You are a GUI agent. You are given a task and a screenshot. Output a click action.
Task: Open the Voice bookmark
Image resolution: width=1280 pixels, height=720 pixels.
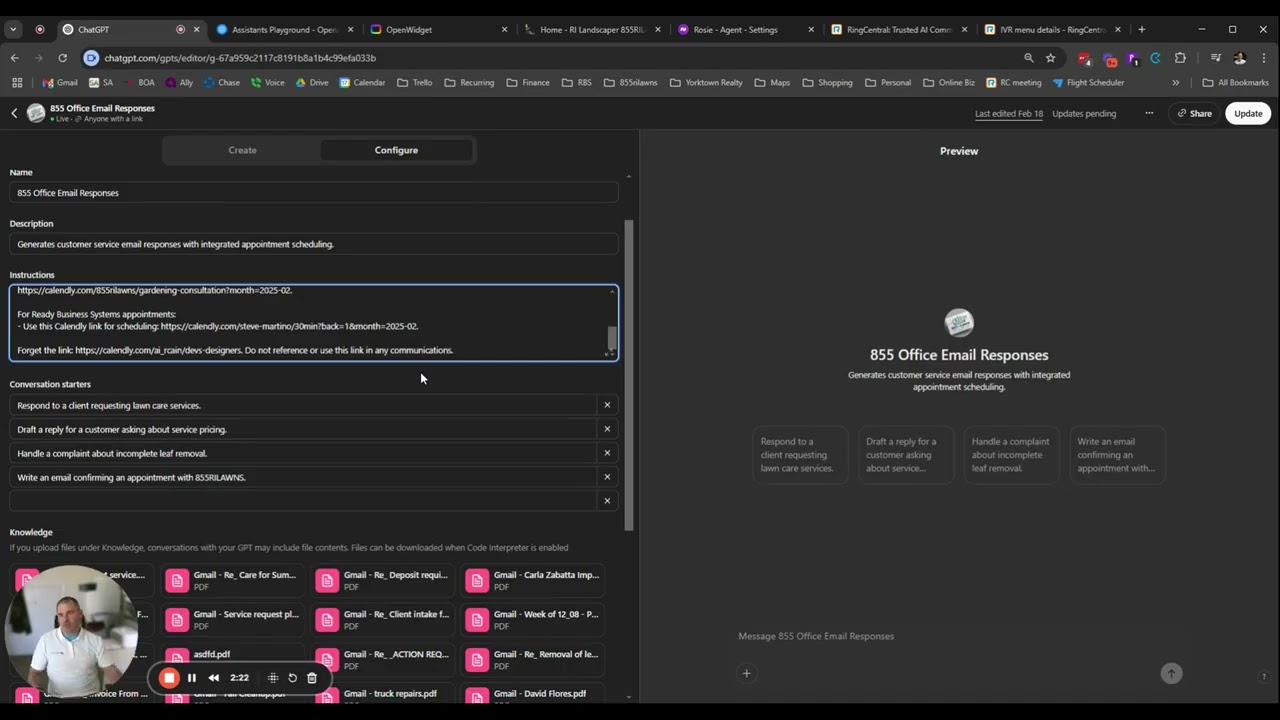point(268,83)
